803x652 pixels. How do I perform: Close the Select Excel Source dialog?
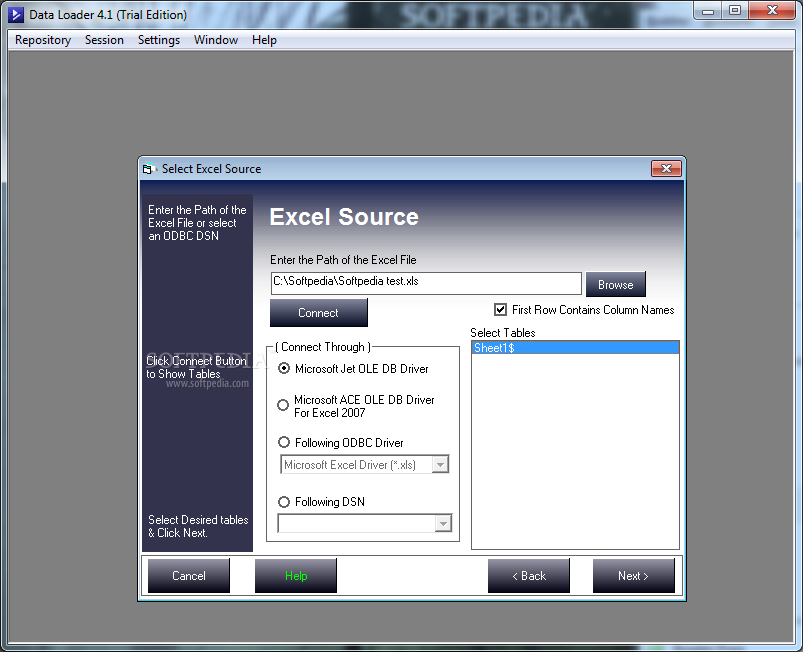[x=666, y=169]
